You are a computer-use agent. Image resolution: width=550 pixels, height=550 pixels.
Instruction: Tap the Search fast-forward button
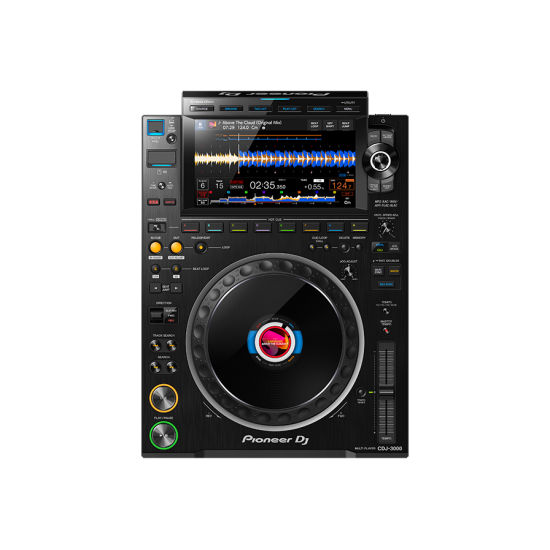coord(172,367)
